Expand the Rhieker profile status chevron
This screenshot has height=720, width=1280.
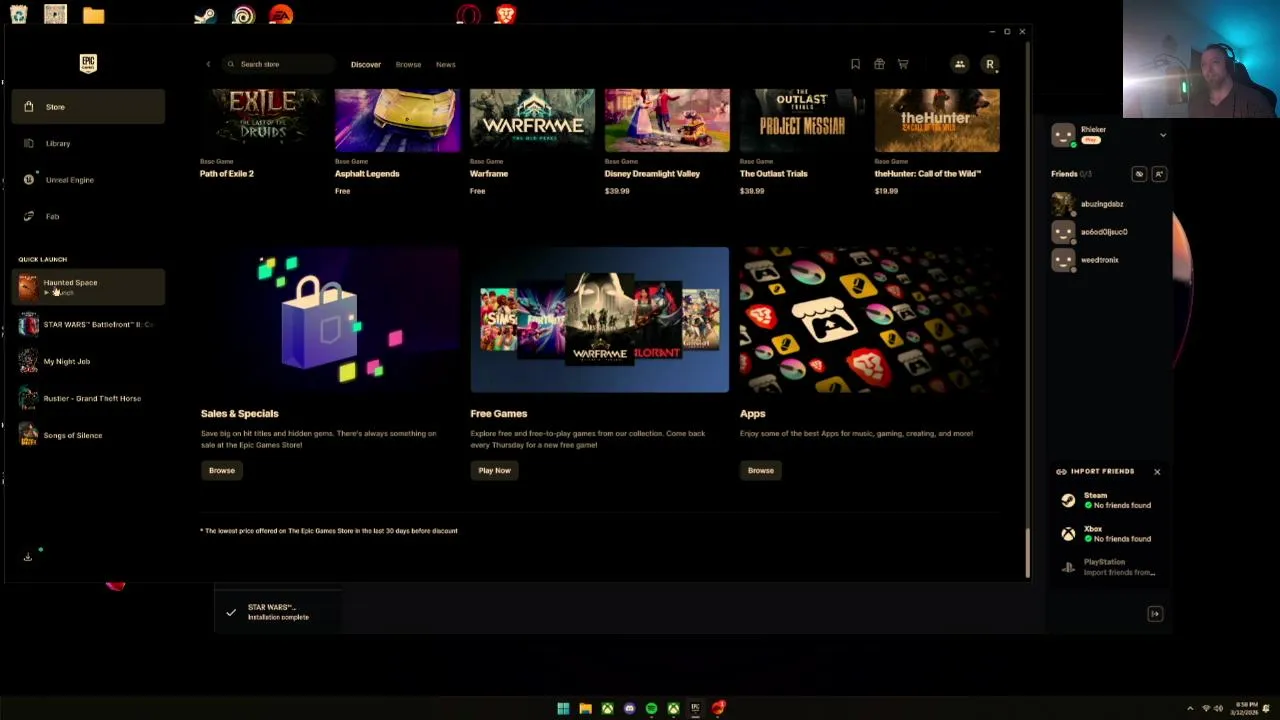(x=1162, y=135)
